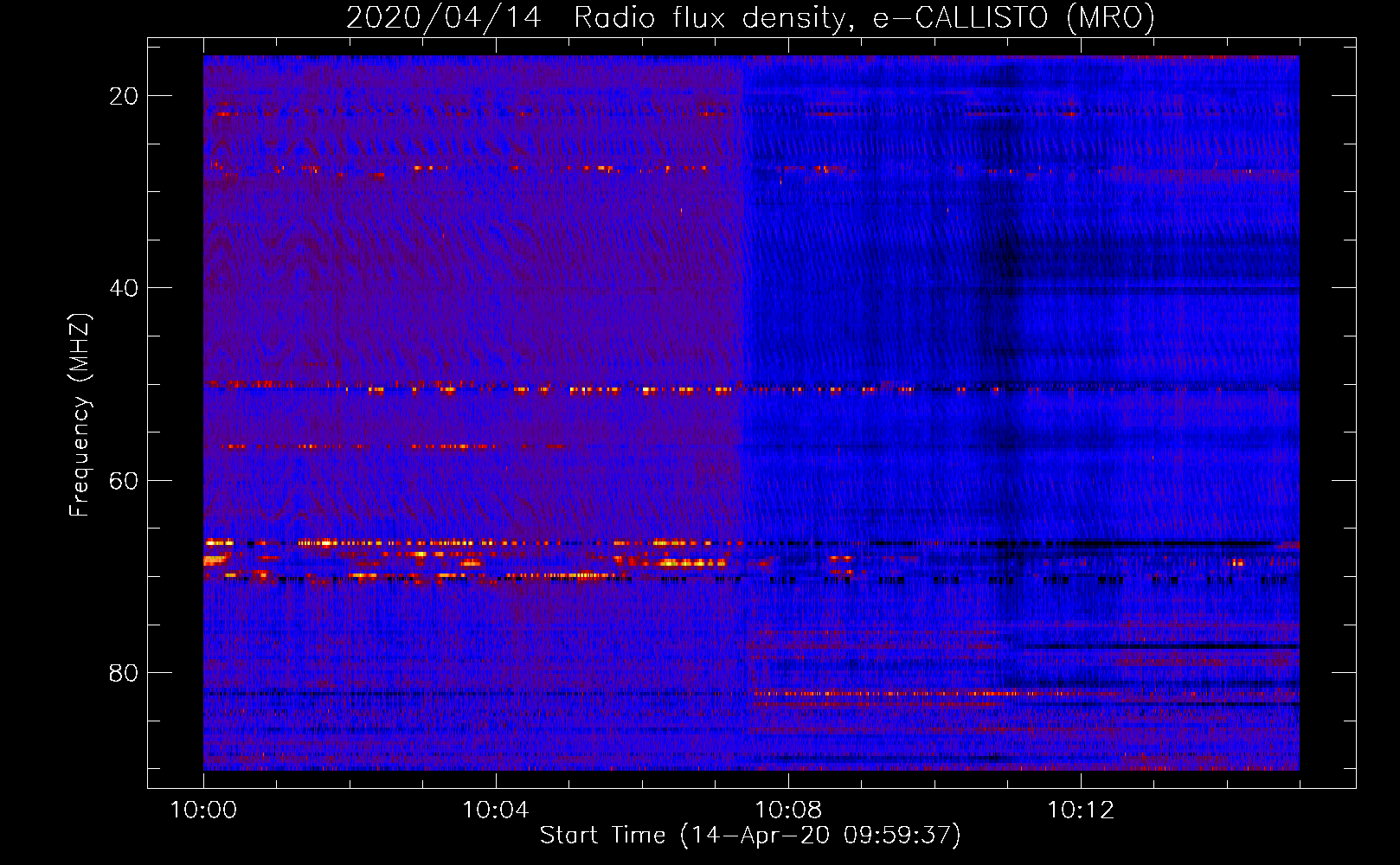Click the plot title '2020/04/14 Radio flux density, e-CALLISTO (MRO)'
This screenshot has height=865, width=1400.
tap(750, 18)
